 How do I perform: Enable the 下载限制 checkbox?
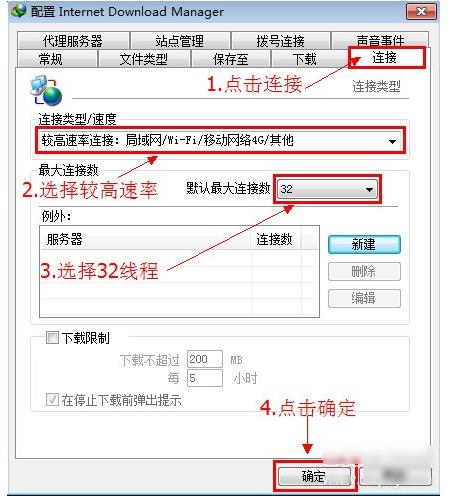[52, 337]
